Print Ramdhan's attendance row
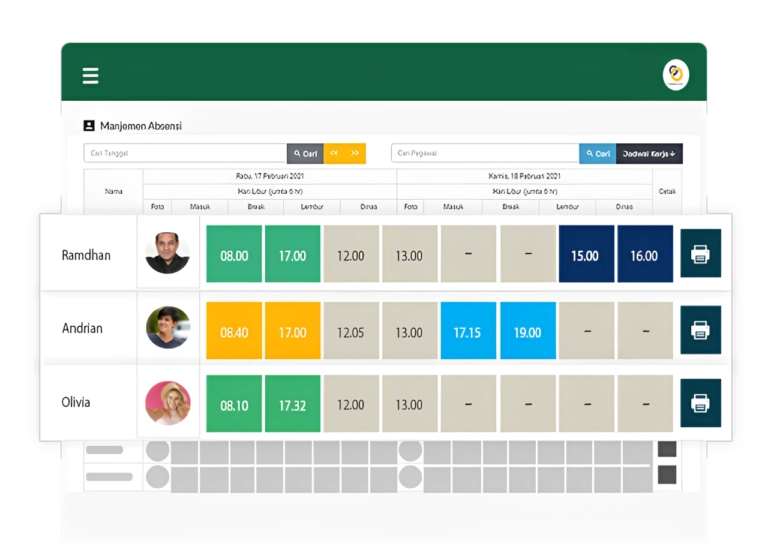Viewport: 768px width, 555px height. pyautogui.click(x=700, y=254)
